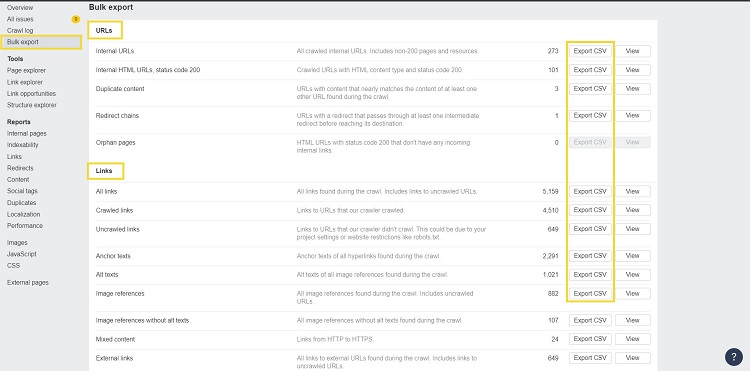
Task: Open Link opportunities tool
Action: [x=31, y=94]
